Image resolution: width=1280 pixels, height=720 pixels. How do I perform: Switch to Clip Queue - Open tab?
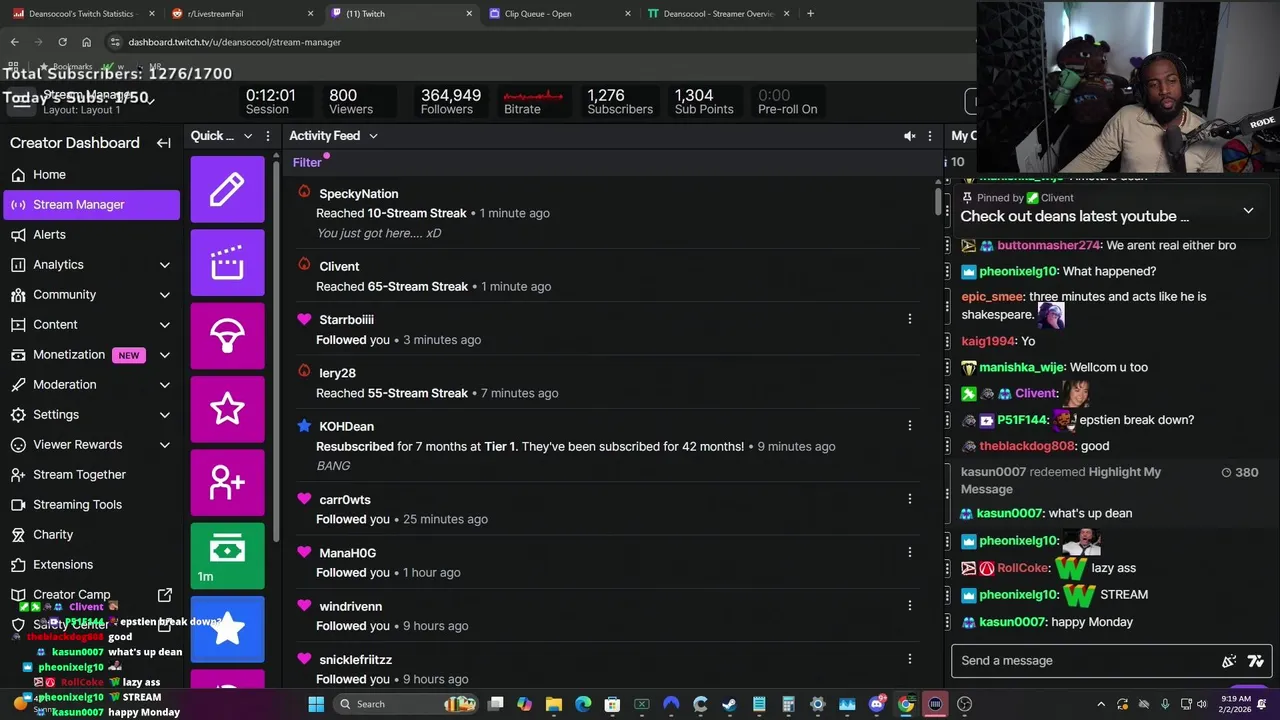562,14
